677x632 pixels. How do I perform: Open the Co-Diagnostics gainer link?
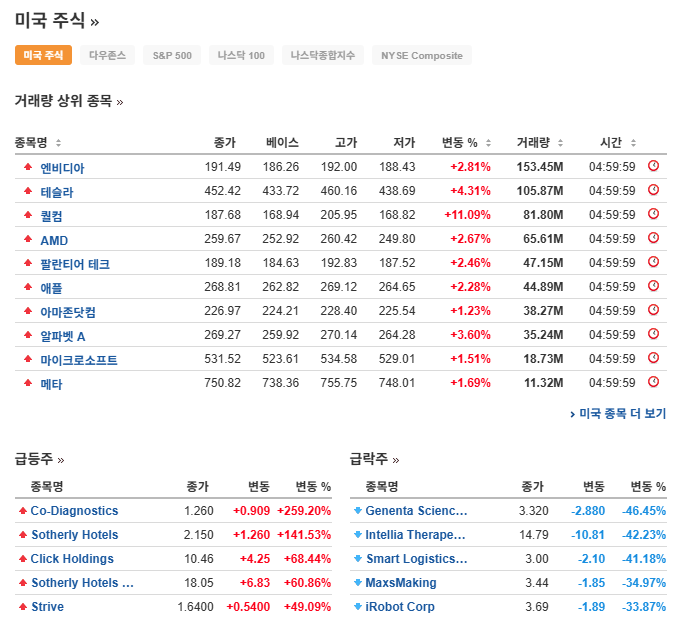pyautogui.click(x=74, y=511)
